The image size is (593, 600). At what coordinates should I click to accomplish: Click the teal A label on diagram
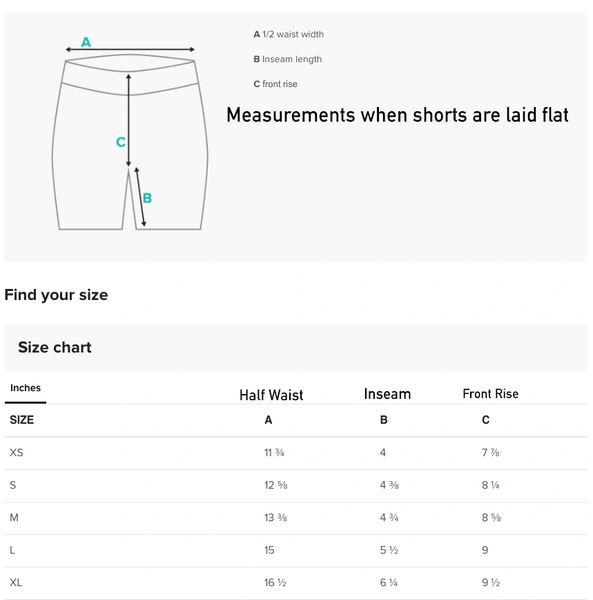[86, 42]
